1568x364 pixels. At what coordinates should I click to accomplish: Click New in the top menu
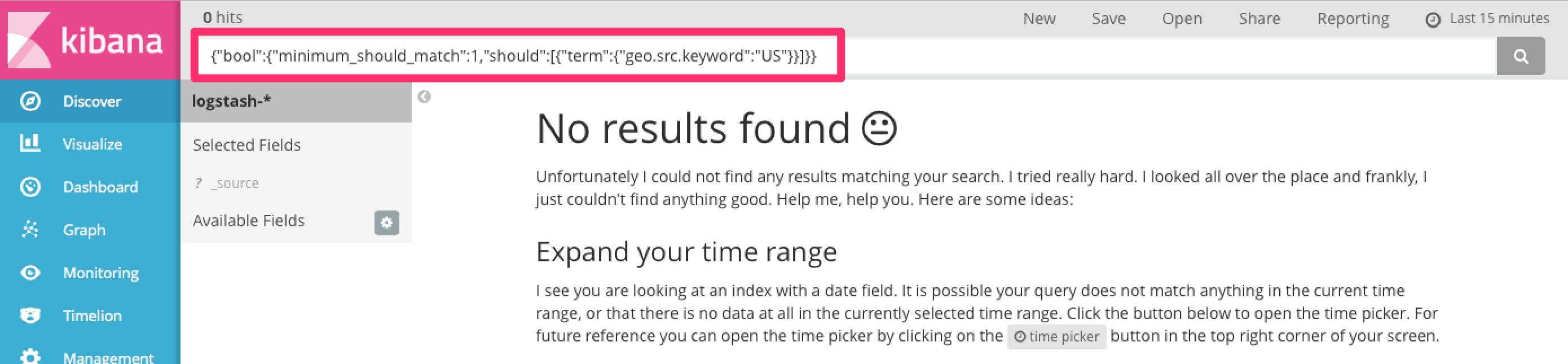(x=1039, y=19)
